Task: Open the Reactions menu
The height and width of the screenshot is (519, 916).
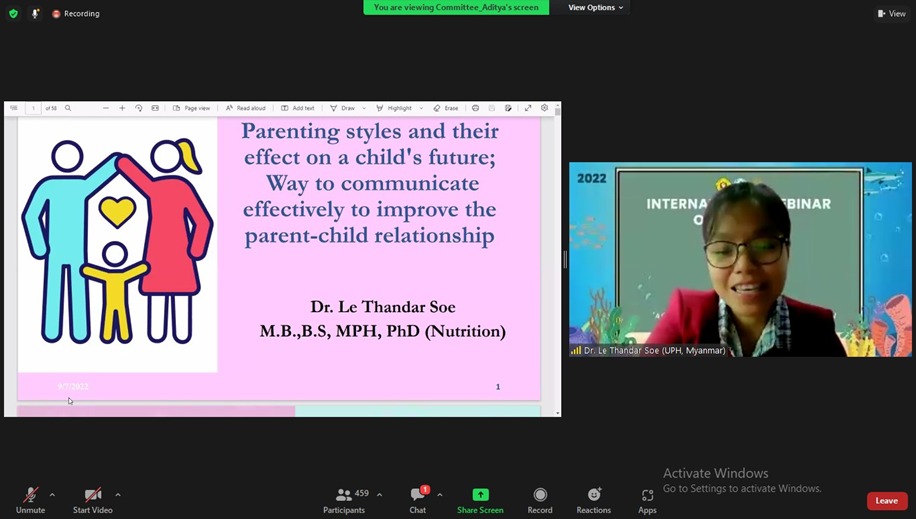Action: [593, 495]
